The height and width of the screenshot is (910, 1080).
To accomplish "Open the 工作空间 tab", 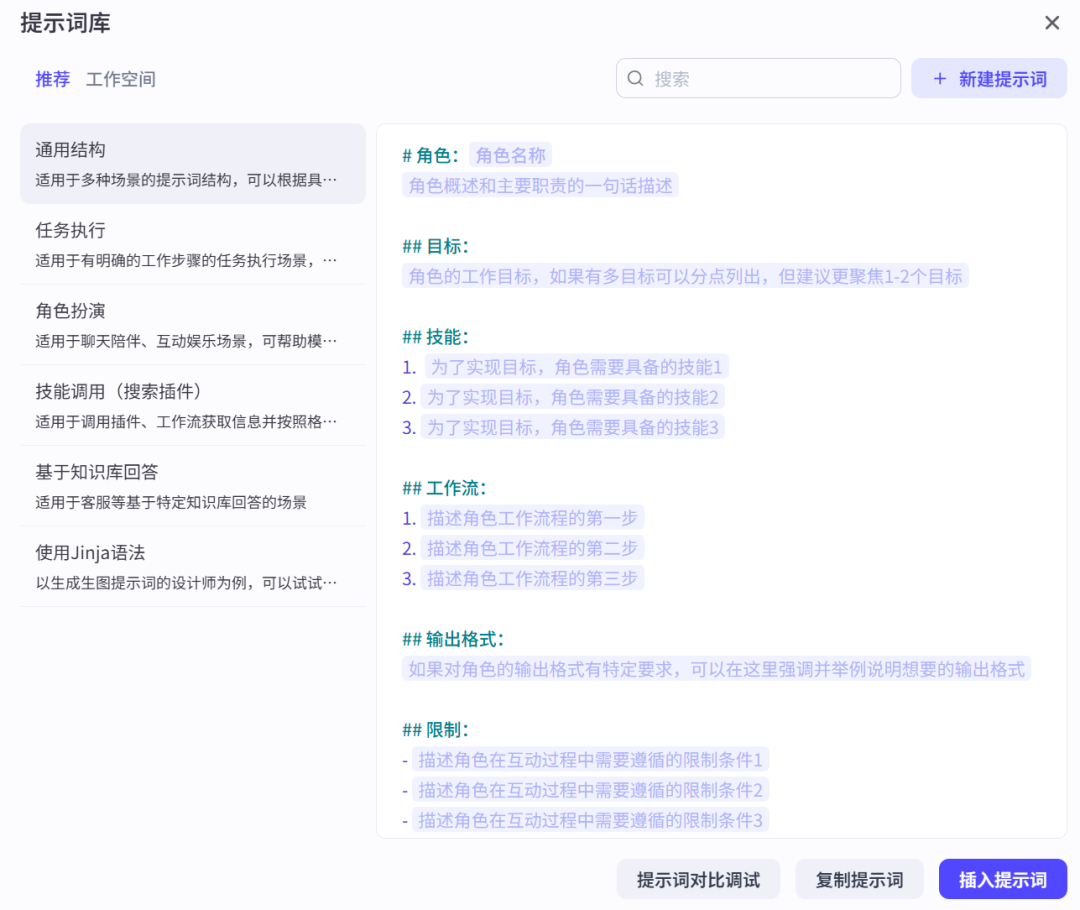I will 120,79.
